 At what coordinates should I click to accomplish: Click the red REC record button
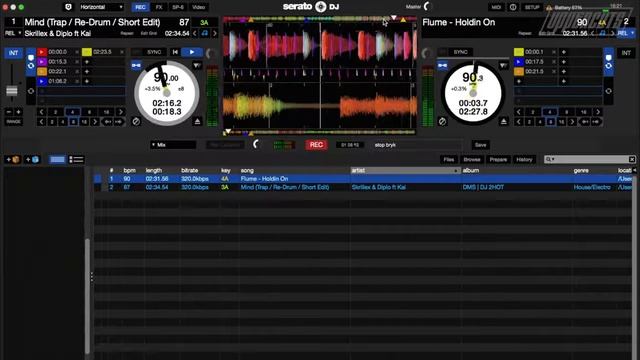(x=316, y=144)
